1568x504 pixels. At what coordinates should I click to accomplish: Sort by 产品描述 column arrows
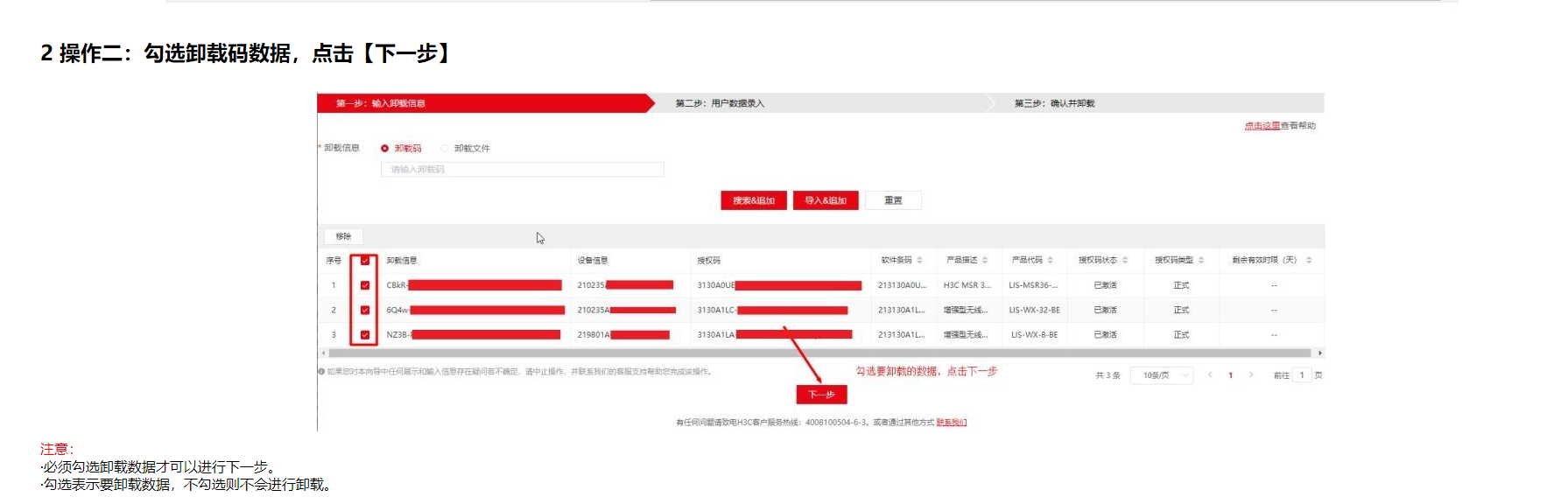pyautogui.click(x=985, y=260)
